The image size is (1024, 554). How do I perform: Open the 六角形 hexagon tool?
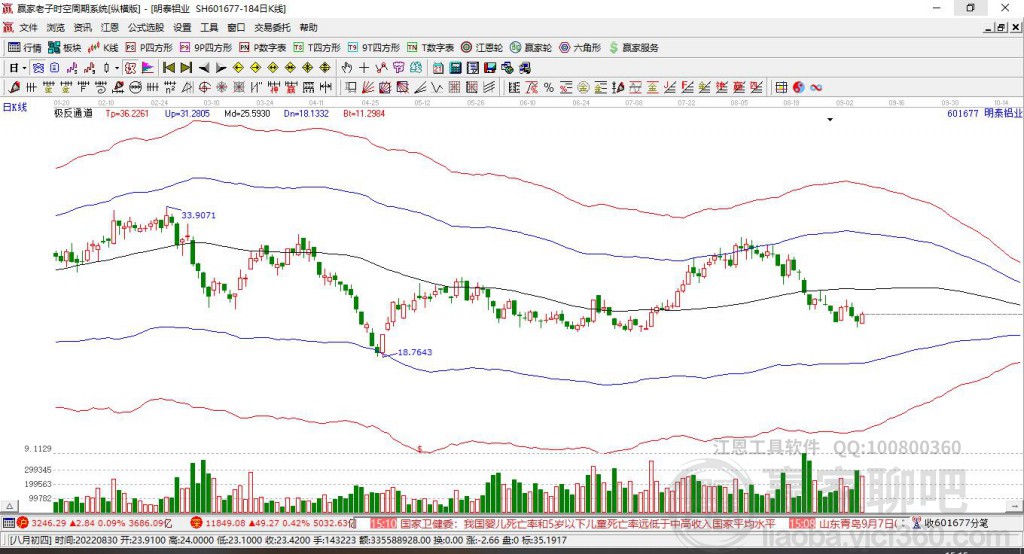tap(580, 48)
